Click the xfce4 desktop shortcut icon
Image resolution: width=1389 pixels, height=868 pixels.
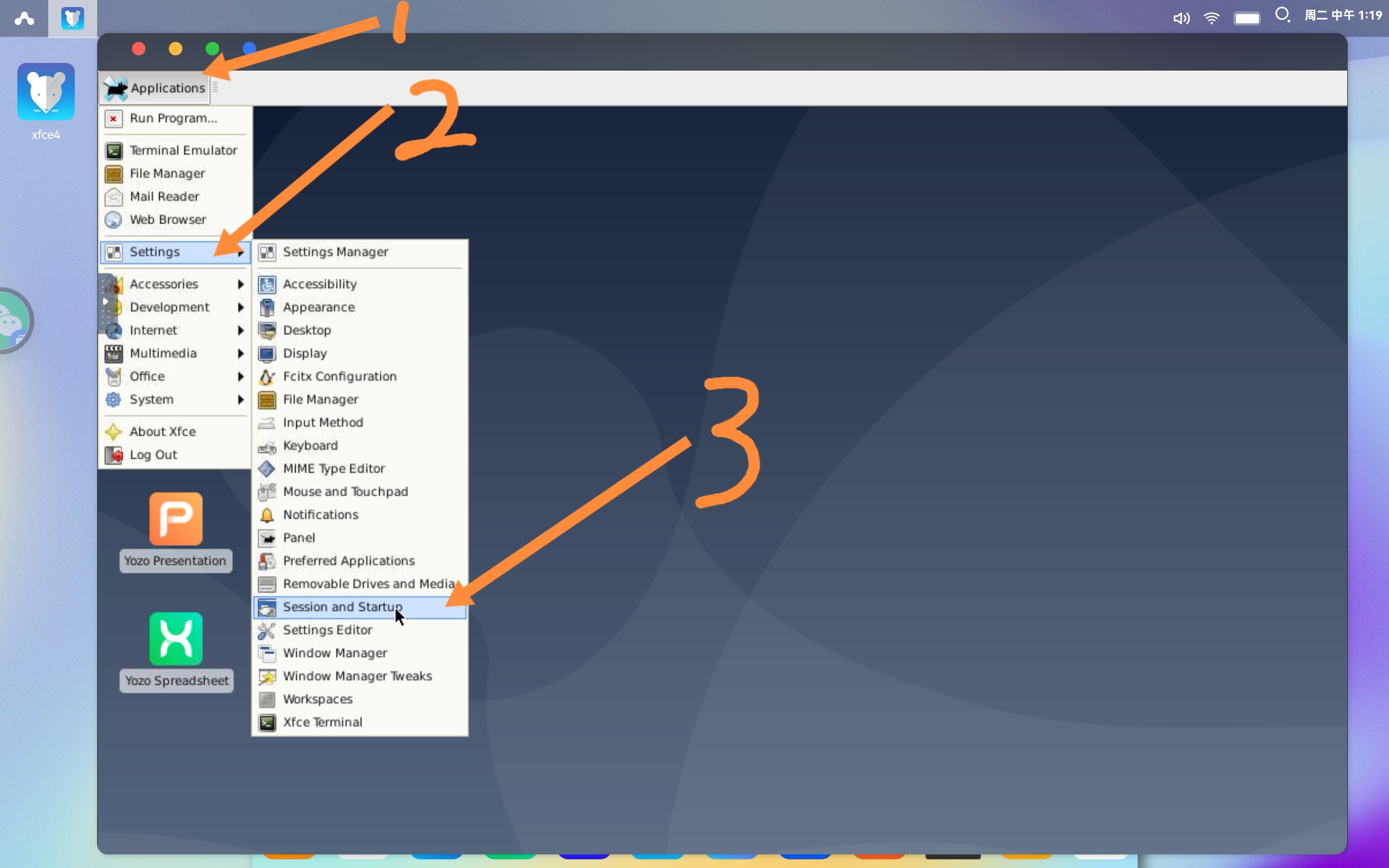point(46,92)
